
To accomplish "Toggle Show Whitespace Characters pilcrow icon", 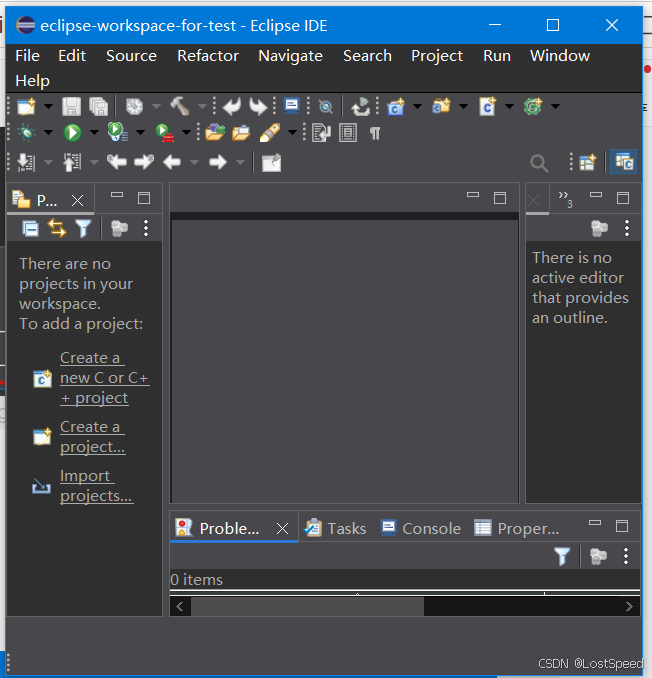I will (375, 133).
